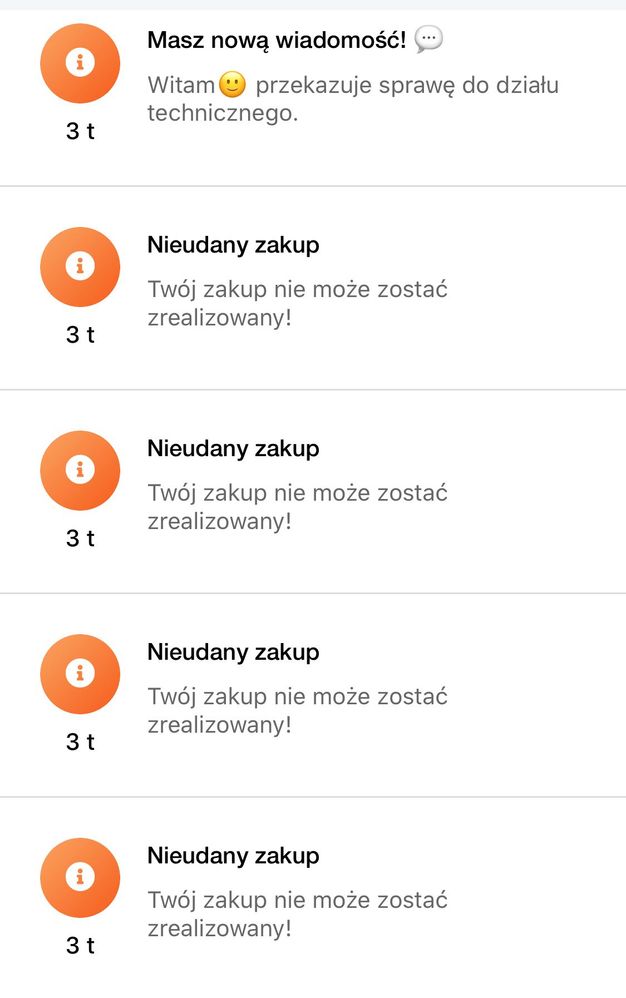Open the first "Nieudany zakup" title
Viewport: 626px width, 998px height.
click(x=233, y=245)
